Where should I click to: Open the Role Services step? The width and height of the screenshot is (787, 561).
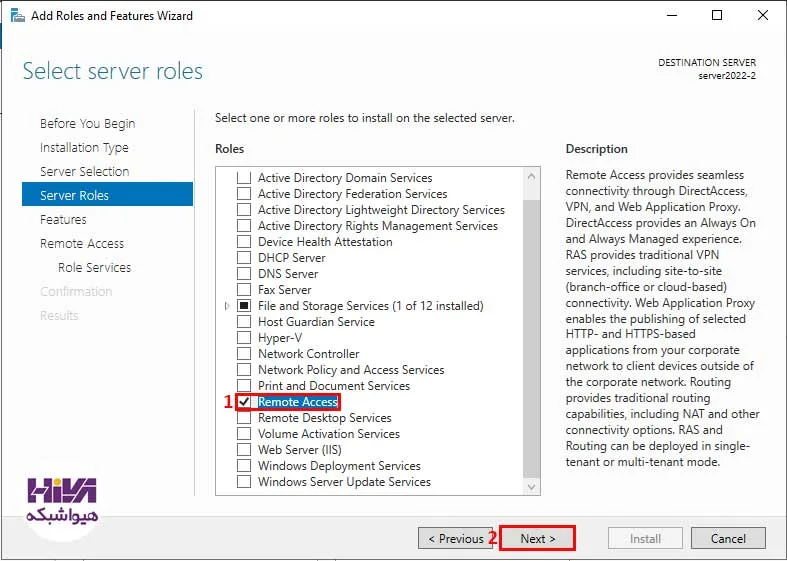(x=94, y=267)
